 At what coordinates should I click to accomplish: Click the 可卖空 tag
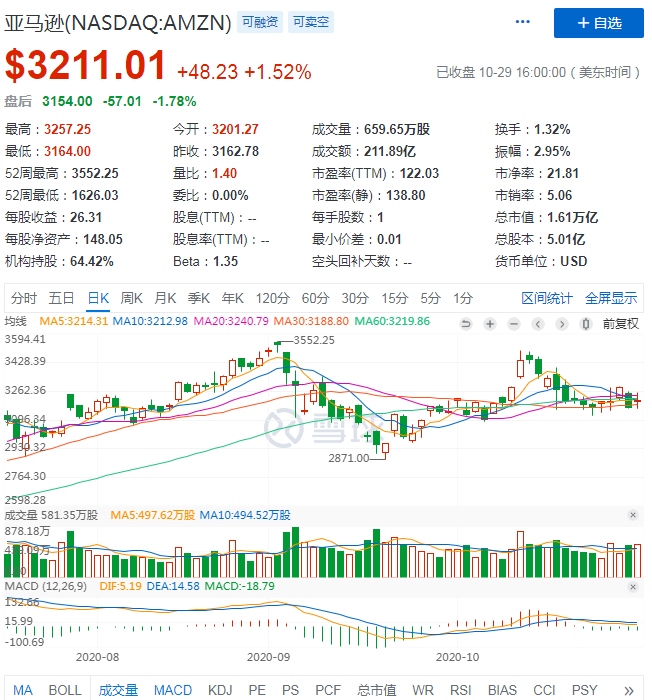(311, 22)
